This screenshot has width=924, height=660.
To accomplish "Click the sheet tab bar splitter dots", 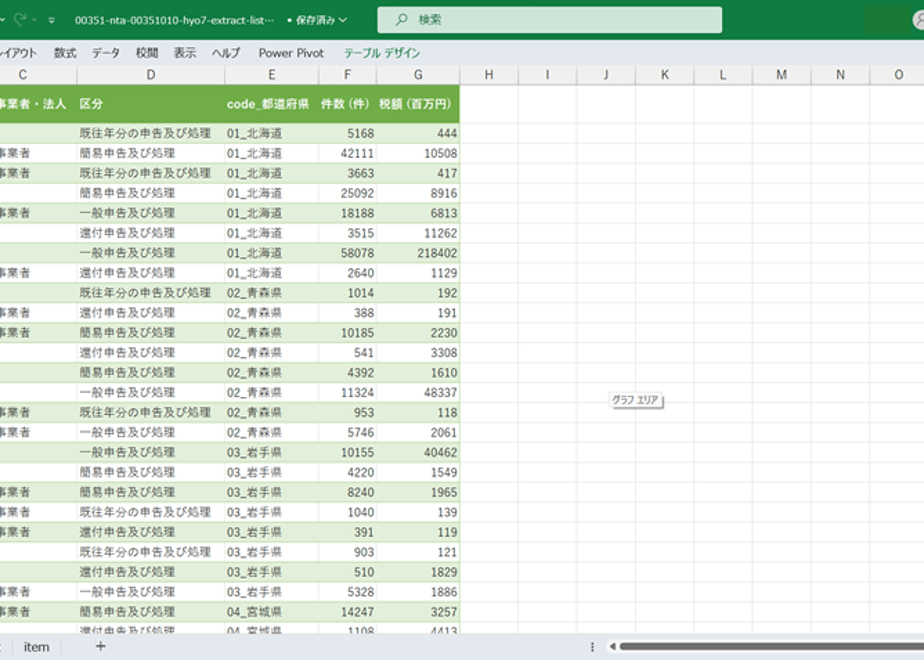I will click(x=592, y=647).
